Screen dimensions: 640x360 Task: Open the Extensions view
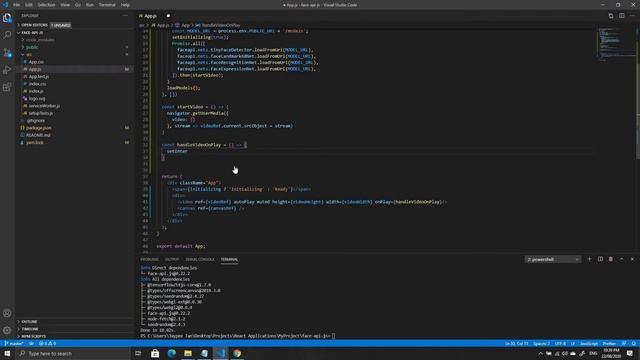(x=7, y=87)
